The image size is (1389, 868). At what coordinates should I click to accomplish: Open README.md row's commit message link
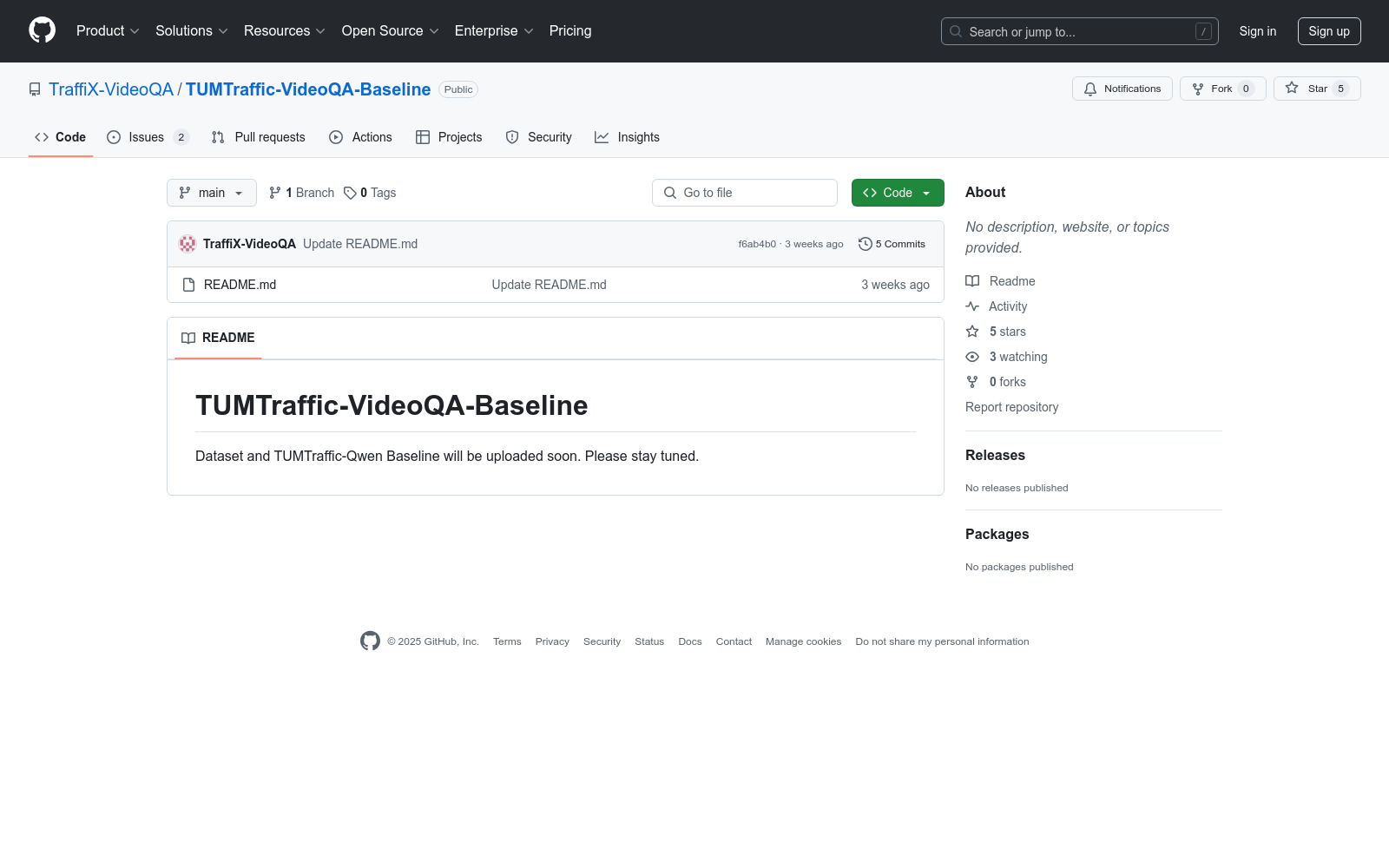point(549,285)
